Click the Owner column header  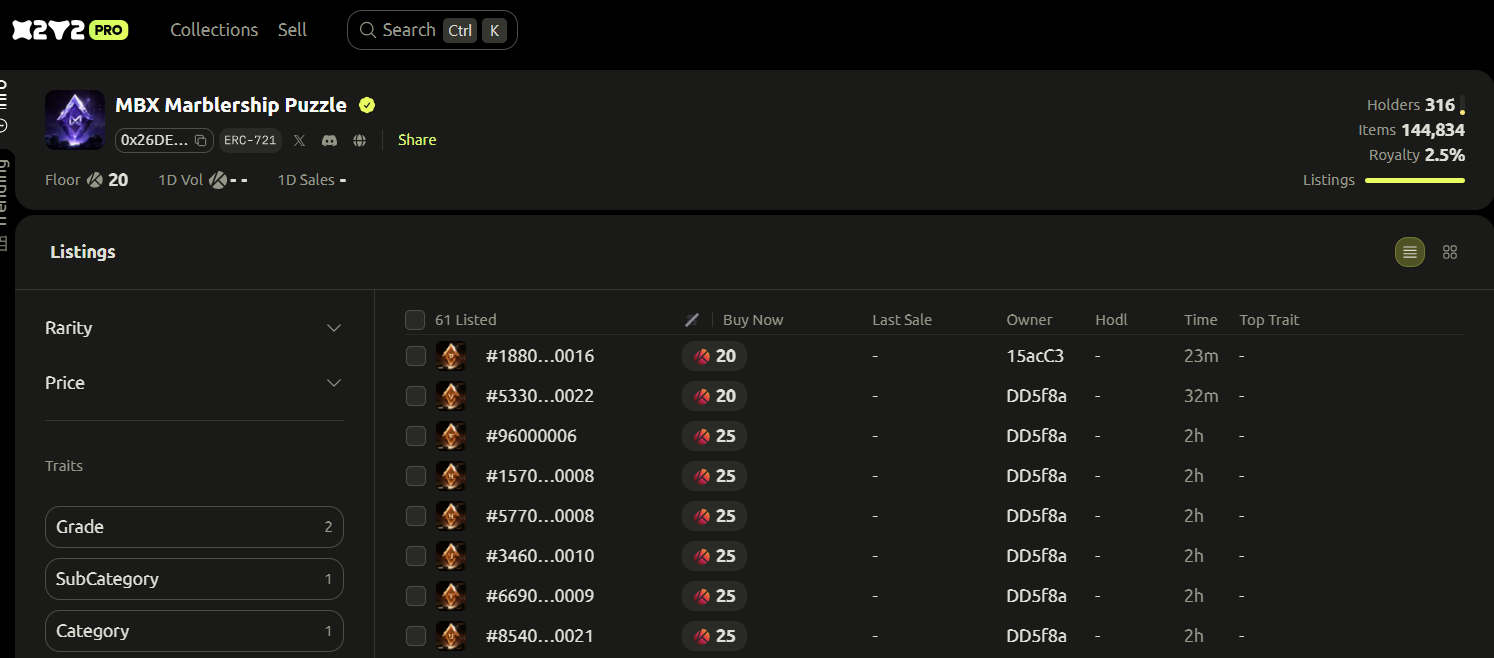pos(1029,320)
